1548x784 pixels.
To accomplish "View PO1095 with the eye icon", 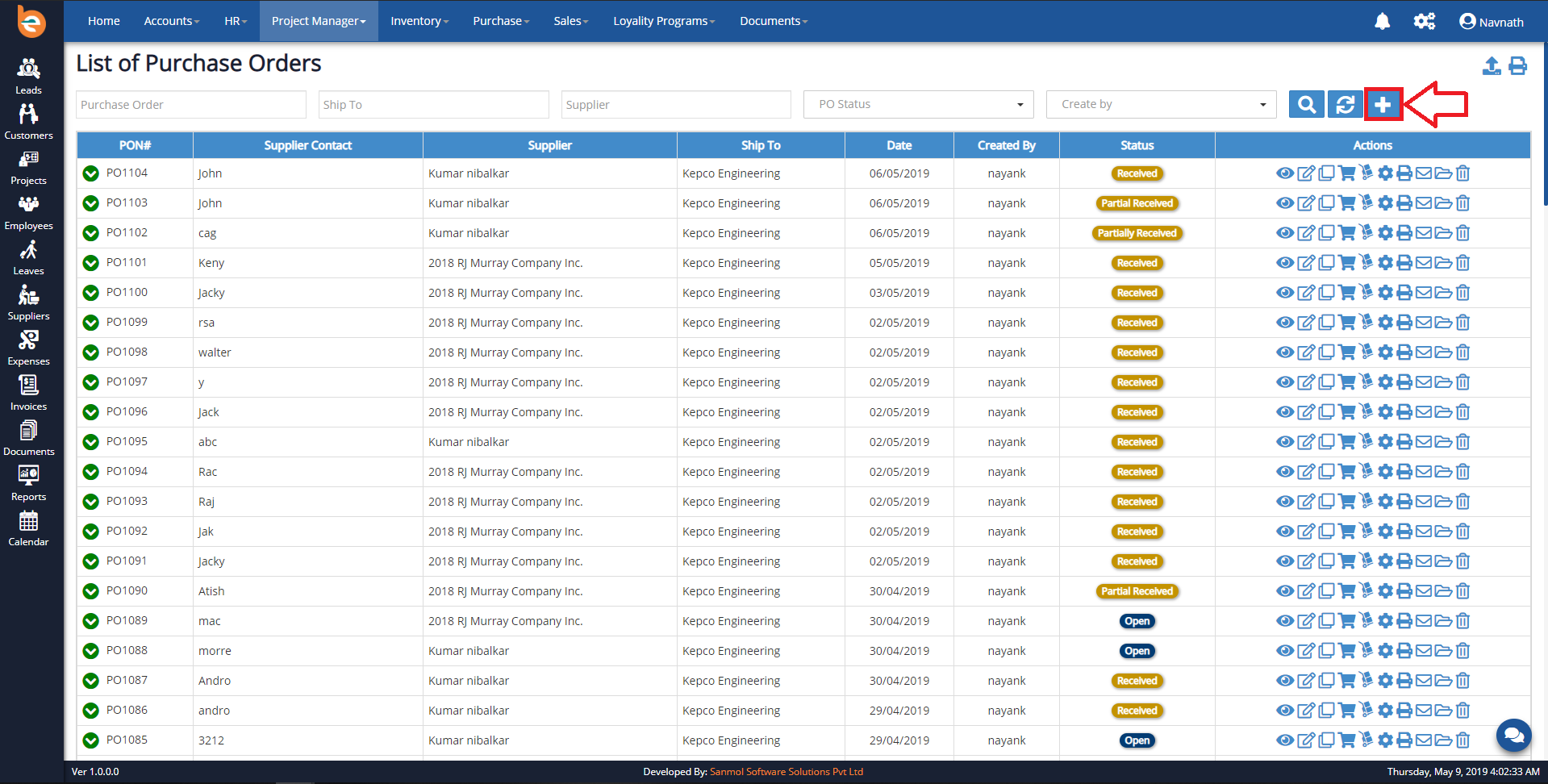I will coord(1285,442).
